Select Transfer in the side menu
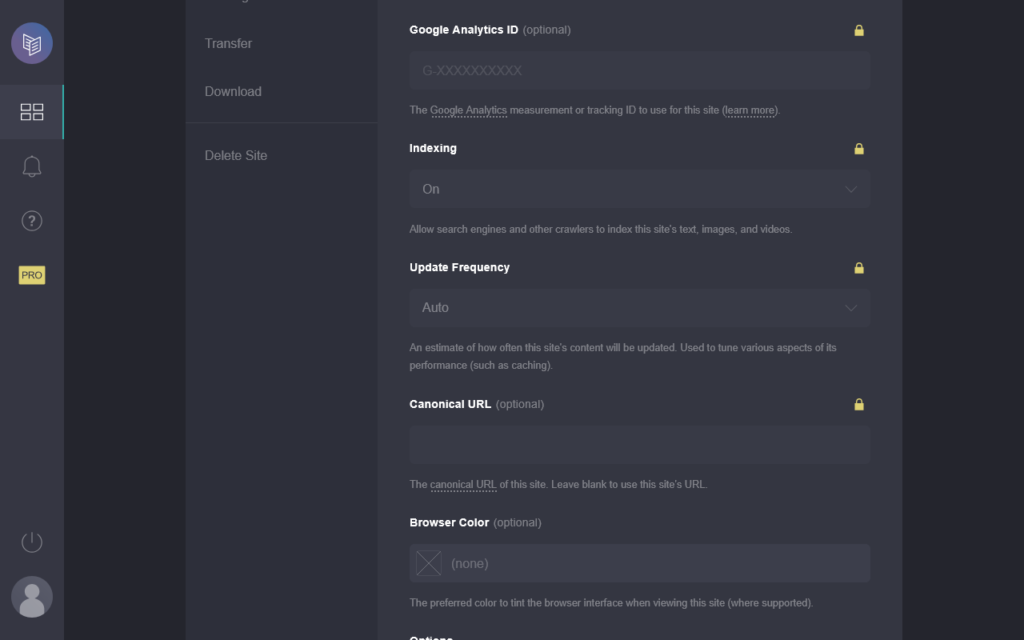The image size is (1024, 640). [228, 43]
